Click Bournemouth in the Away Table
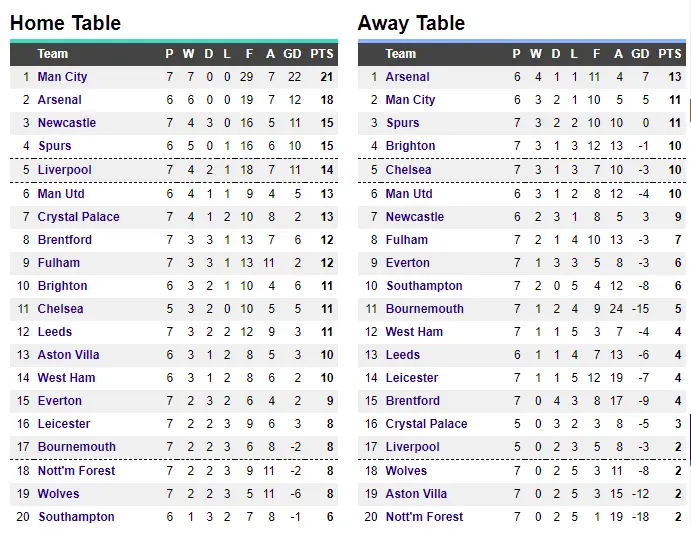The height and width of the screenshot is (543, 691). 424,309
